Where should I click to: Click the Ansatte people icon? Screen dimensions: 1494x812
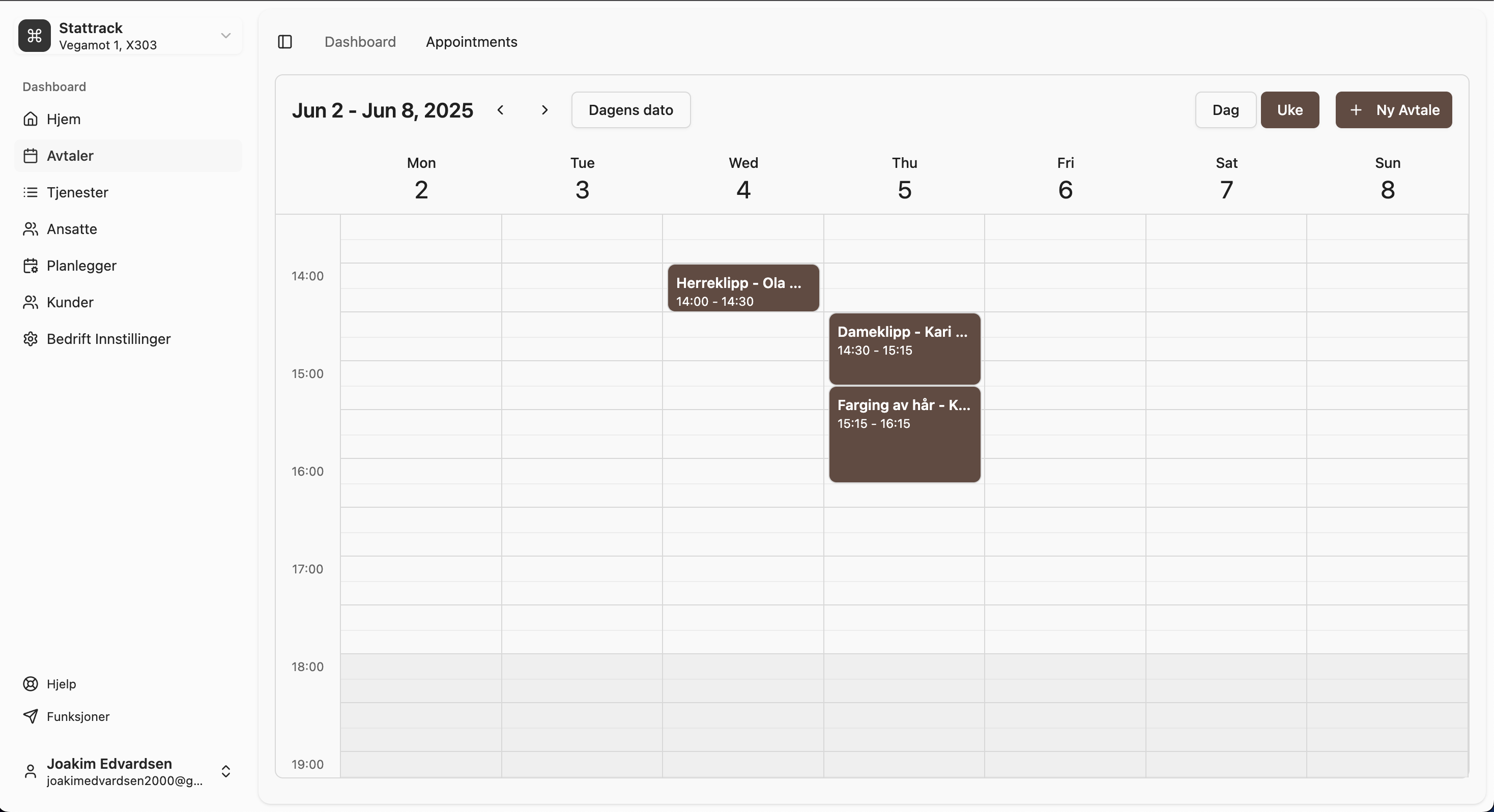tap(30, 229)
